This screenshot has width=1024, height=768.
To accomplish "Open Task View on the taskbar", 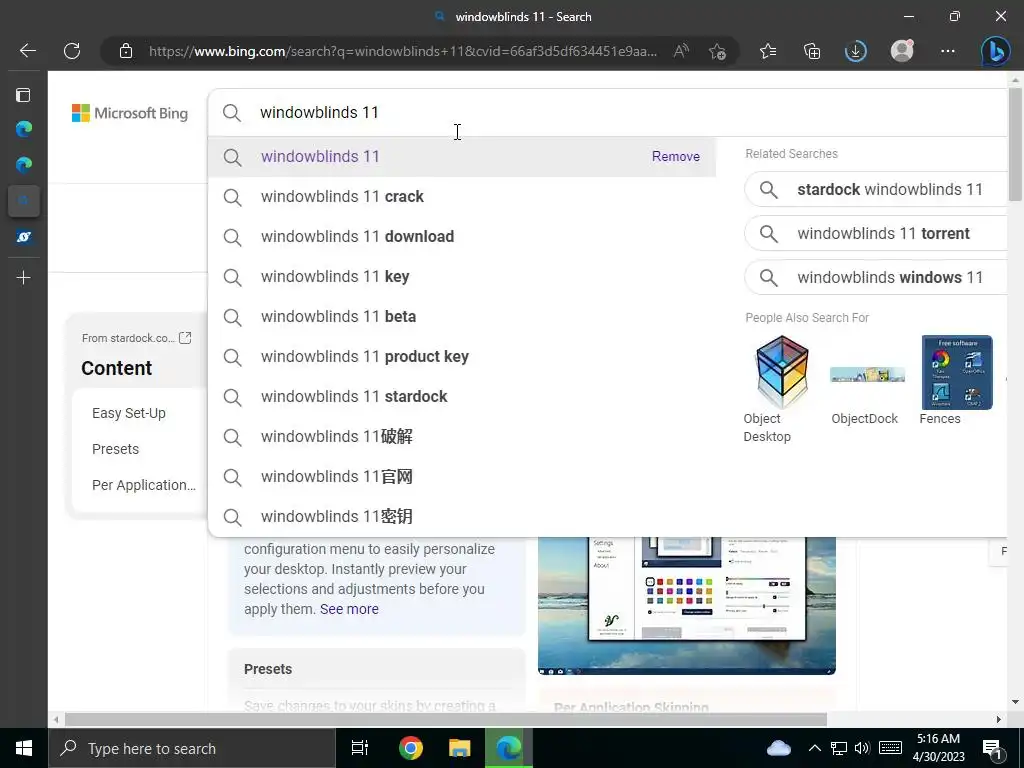I will [360, 748].
